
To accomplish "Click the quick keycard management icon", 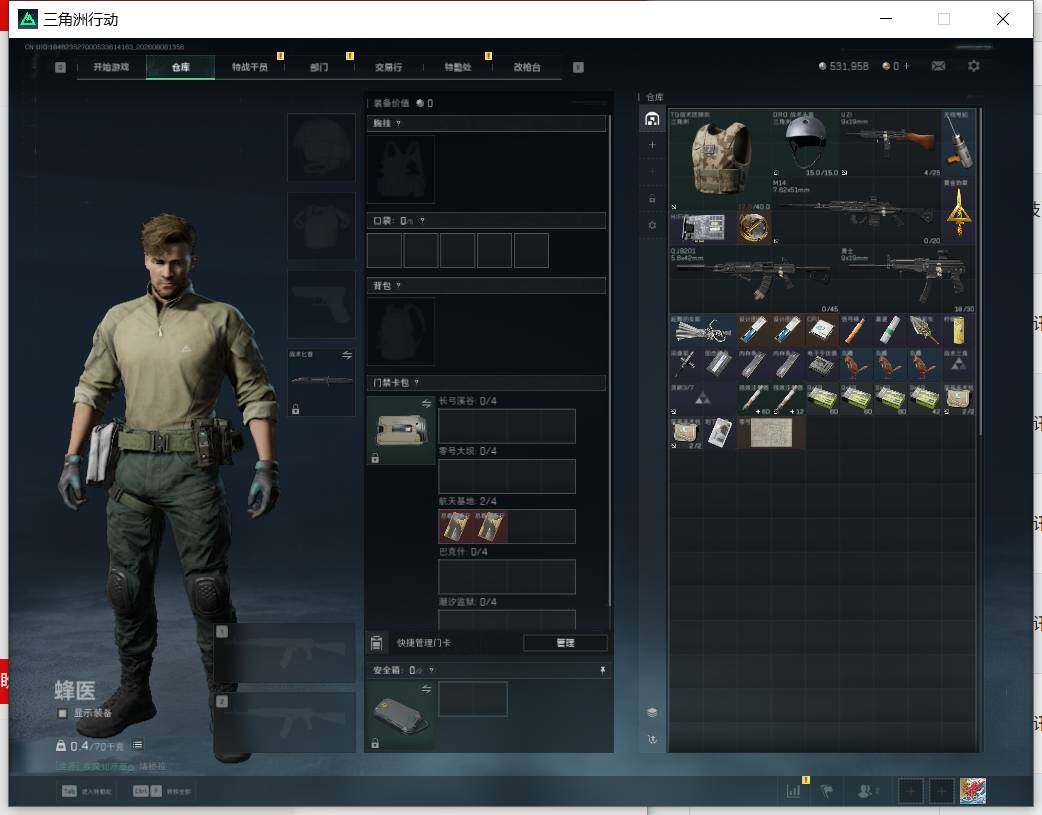I will click(x=376, y=643).
